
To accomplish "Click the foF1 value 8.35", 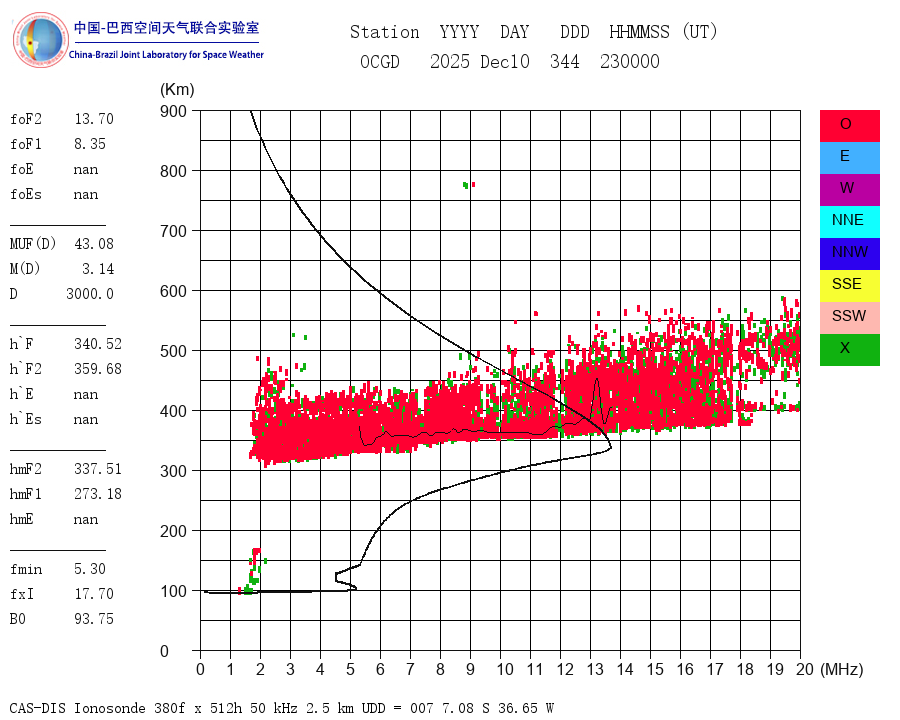I will [90, 144].
